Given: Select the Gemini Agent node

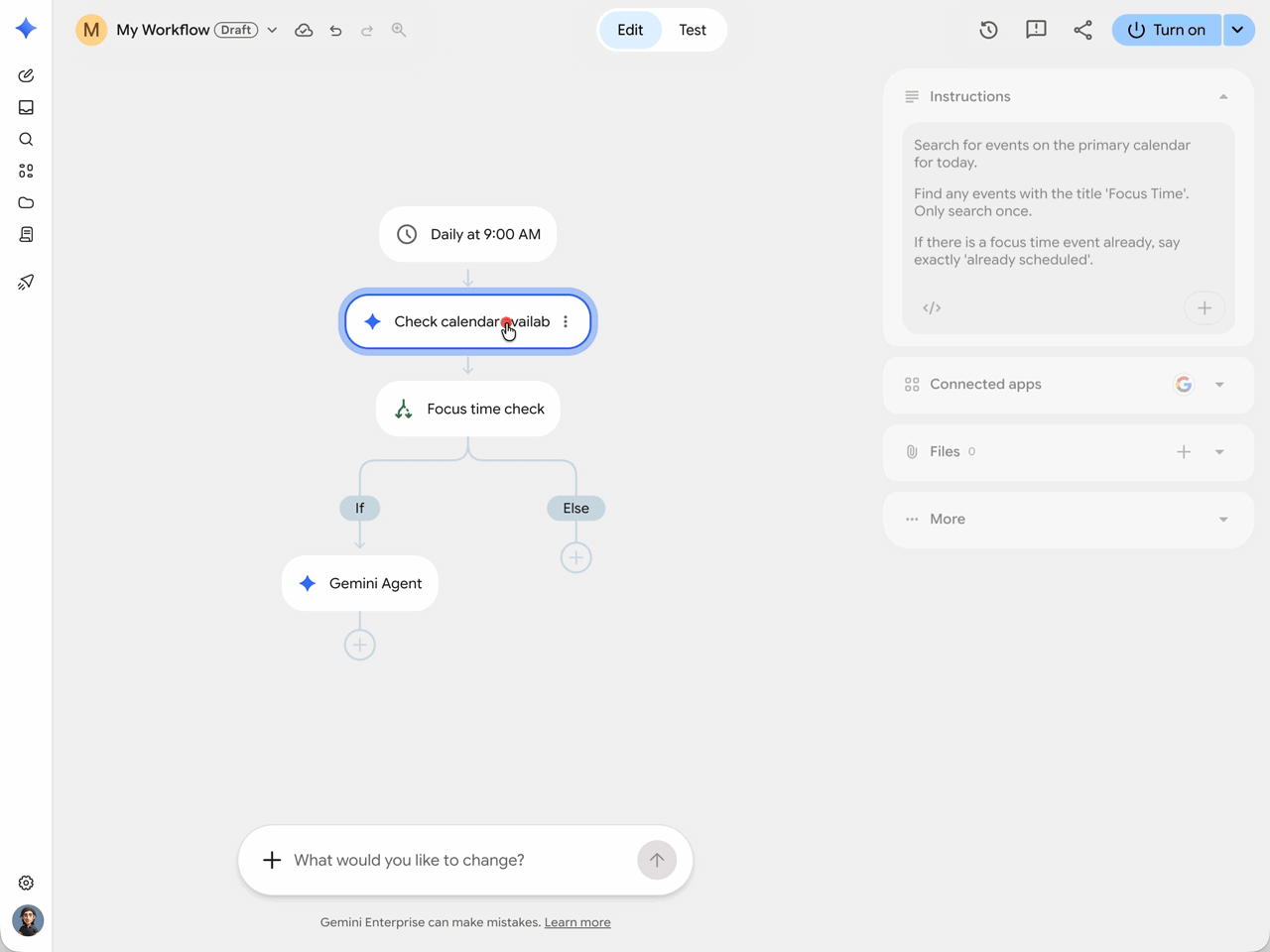Looking at the screenshot, I should tap(359, 583).
